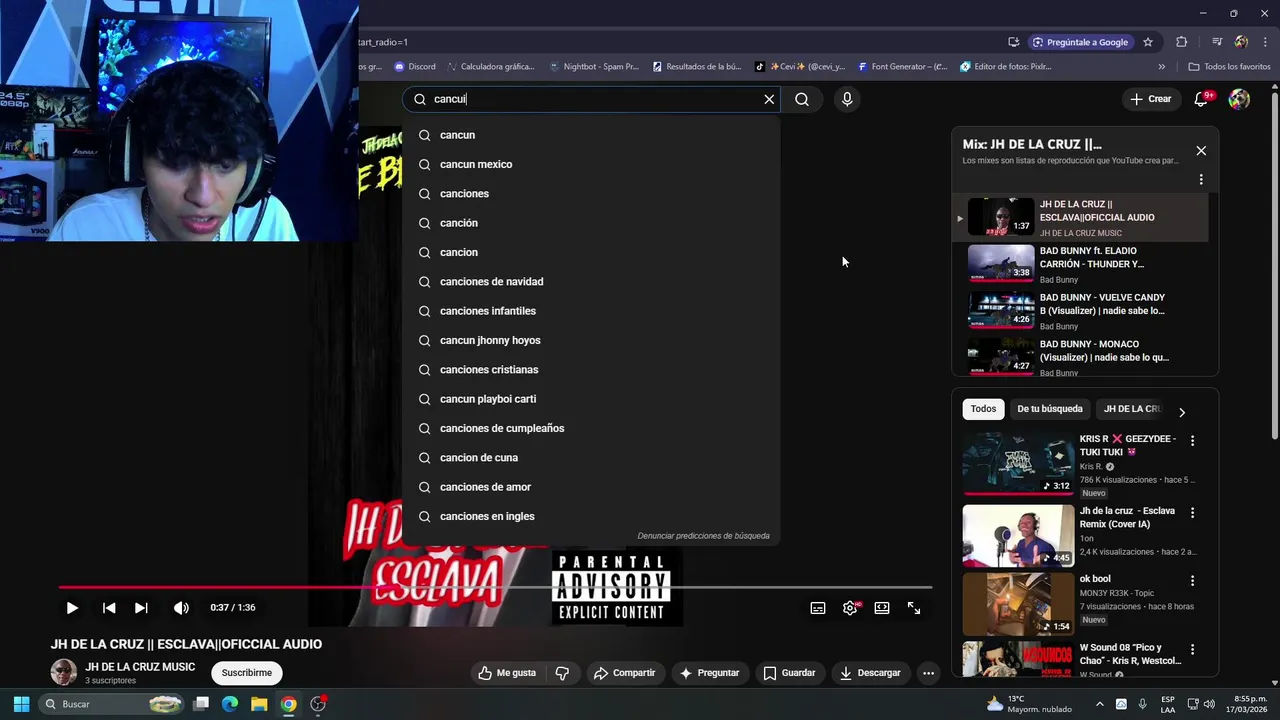Skip to the next video
The image size is (1280, 720).
tap(141, 608)
